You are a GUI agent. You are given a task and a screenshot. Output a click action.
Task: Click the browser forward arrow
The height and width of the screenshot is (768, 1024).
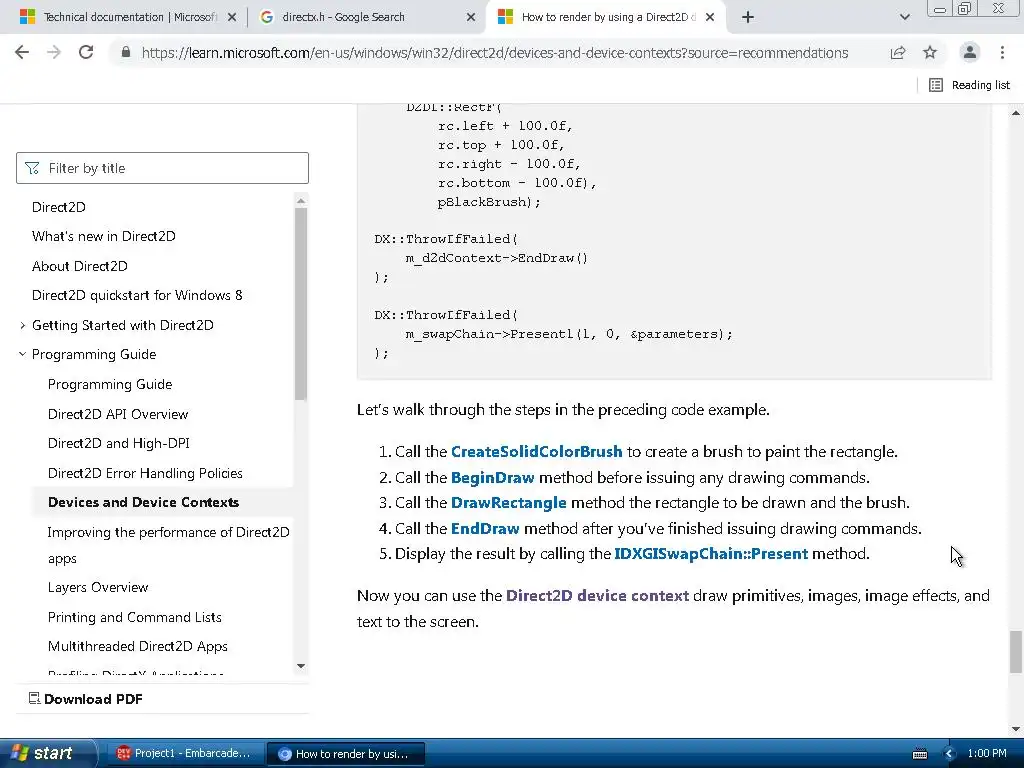click(x=54, y=52)
